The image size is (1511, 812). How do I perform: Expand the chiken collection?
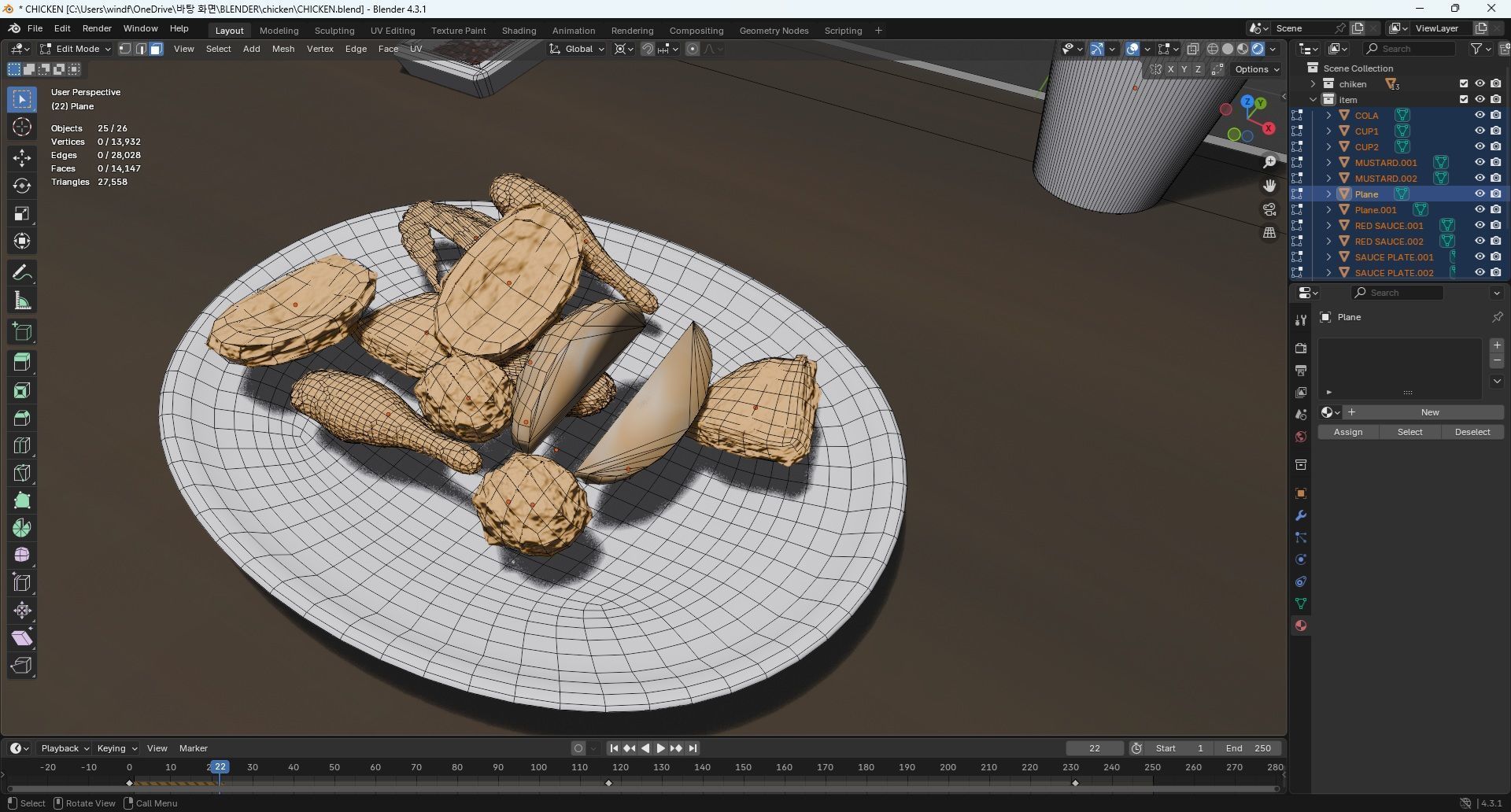pyautogui.click(x=1313, y=83)
